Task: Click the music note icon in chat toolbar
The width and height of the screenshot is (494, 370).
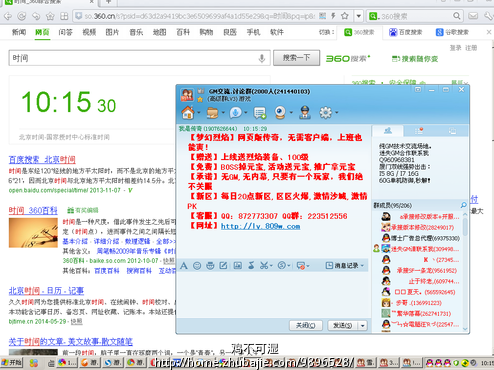Action: click(x=251, y=266)
